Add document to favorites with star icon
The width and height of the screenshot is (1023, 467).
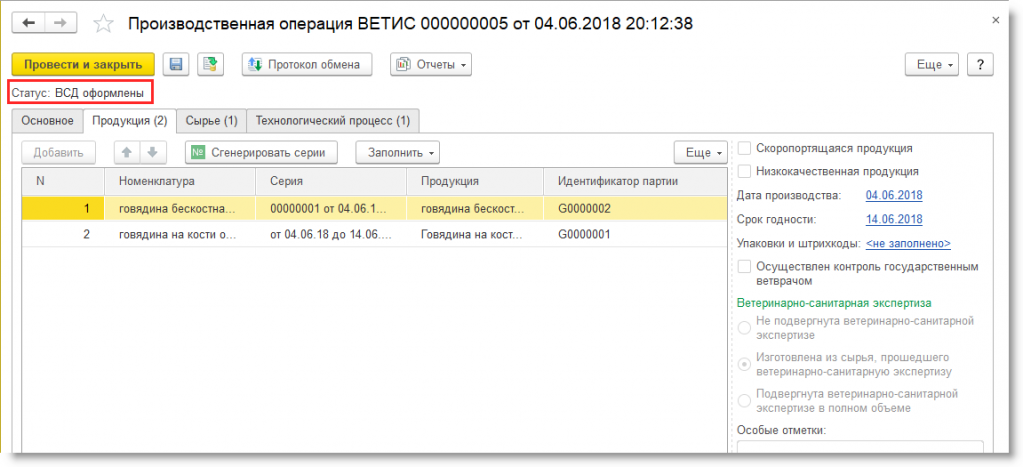(x=102, y=22)
